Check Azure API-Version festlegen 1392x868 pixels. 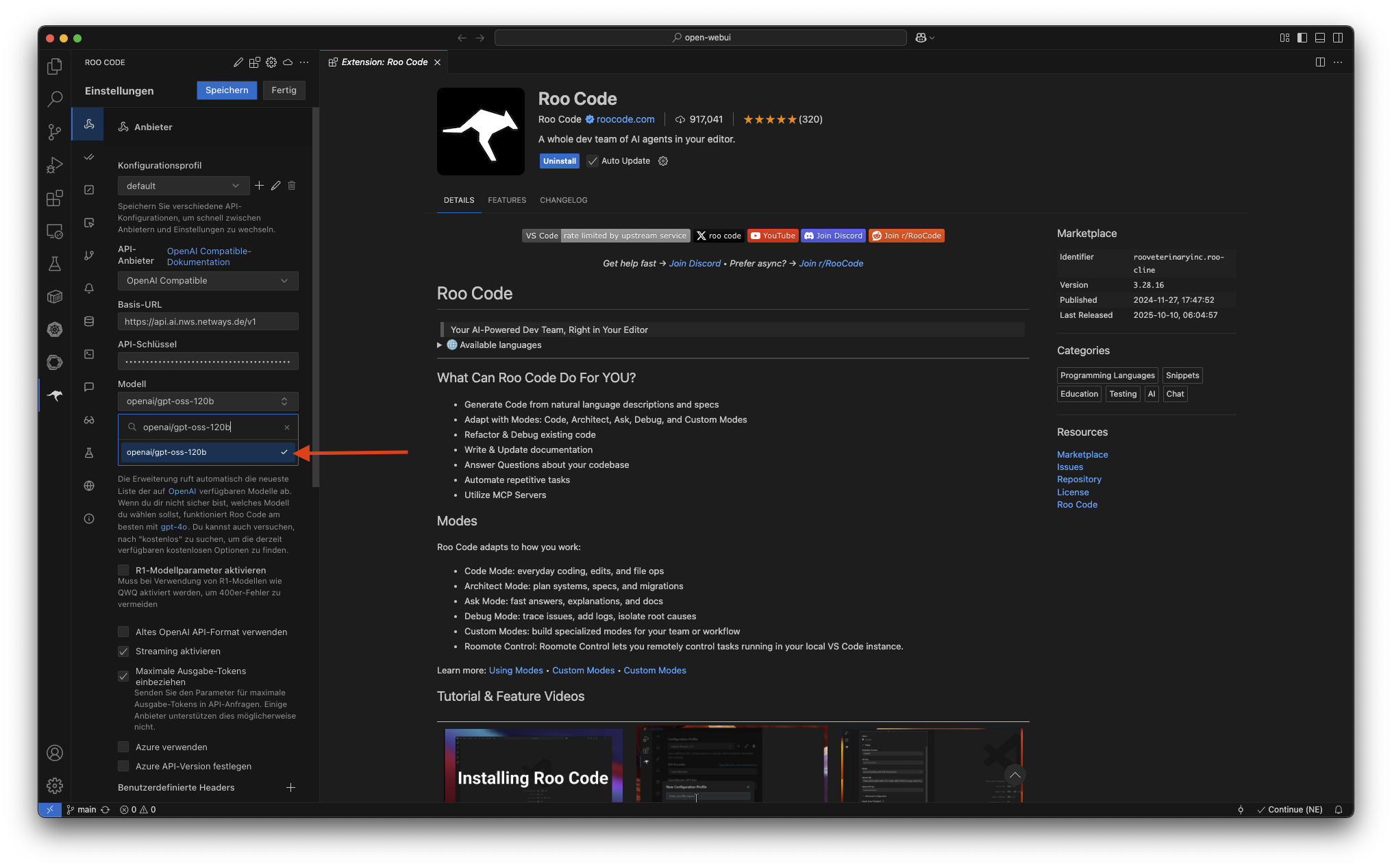tap(123, 766)
